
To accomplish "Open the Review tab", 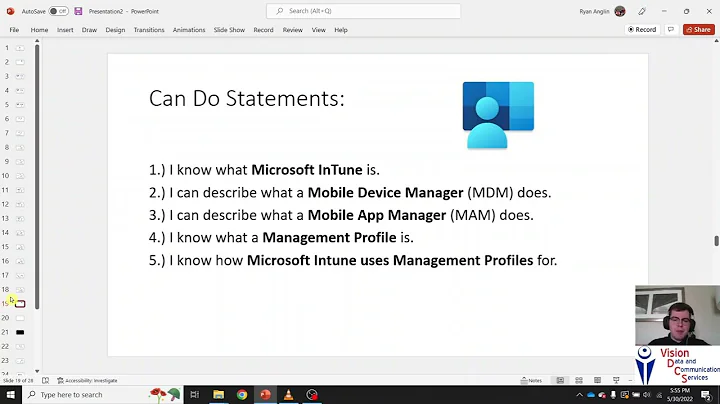I will pos(292,30).
